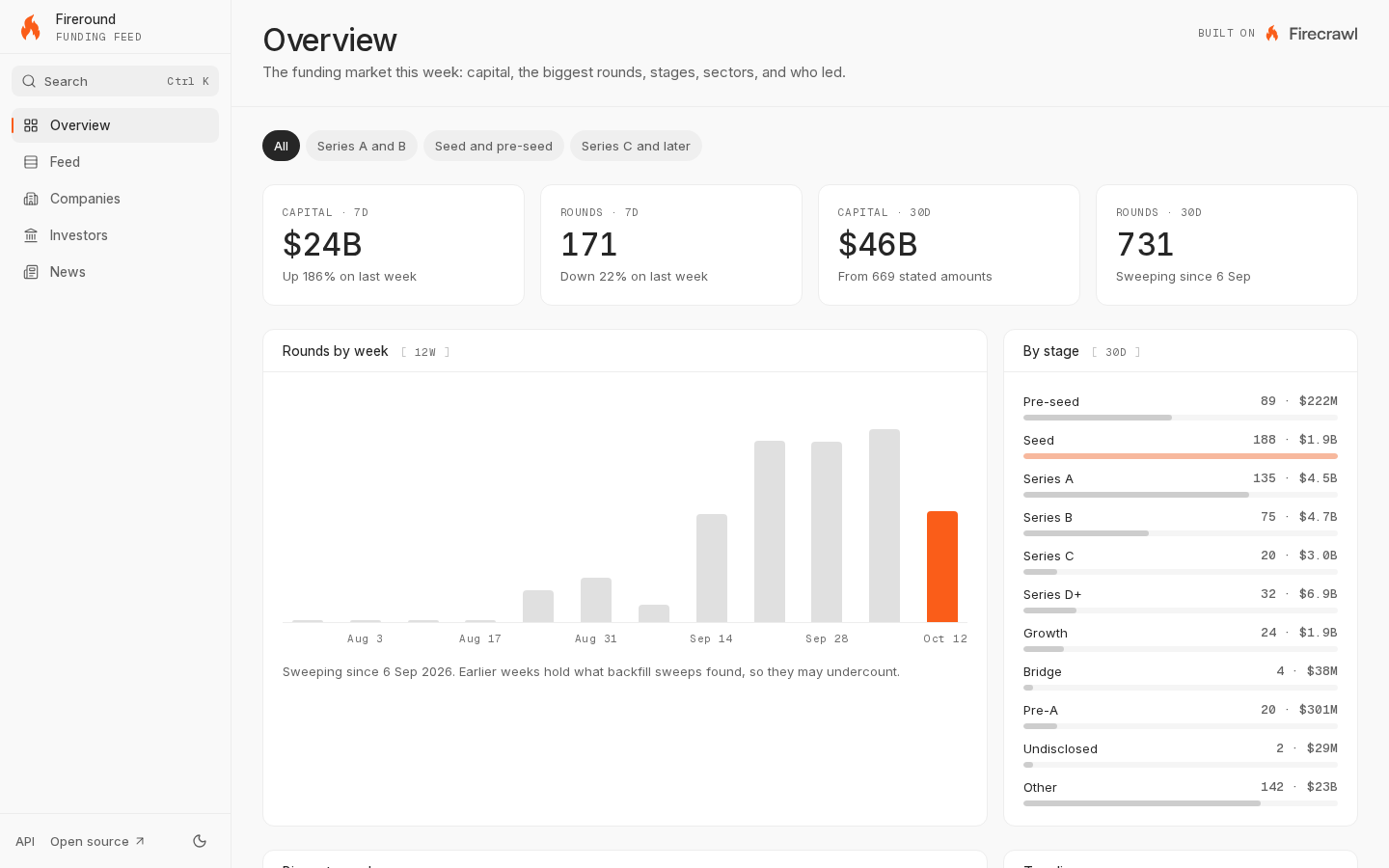Click the Undisclosed stage row

tap(1181, 754)
